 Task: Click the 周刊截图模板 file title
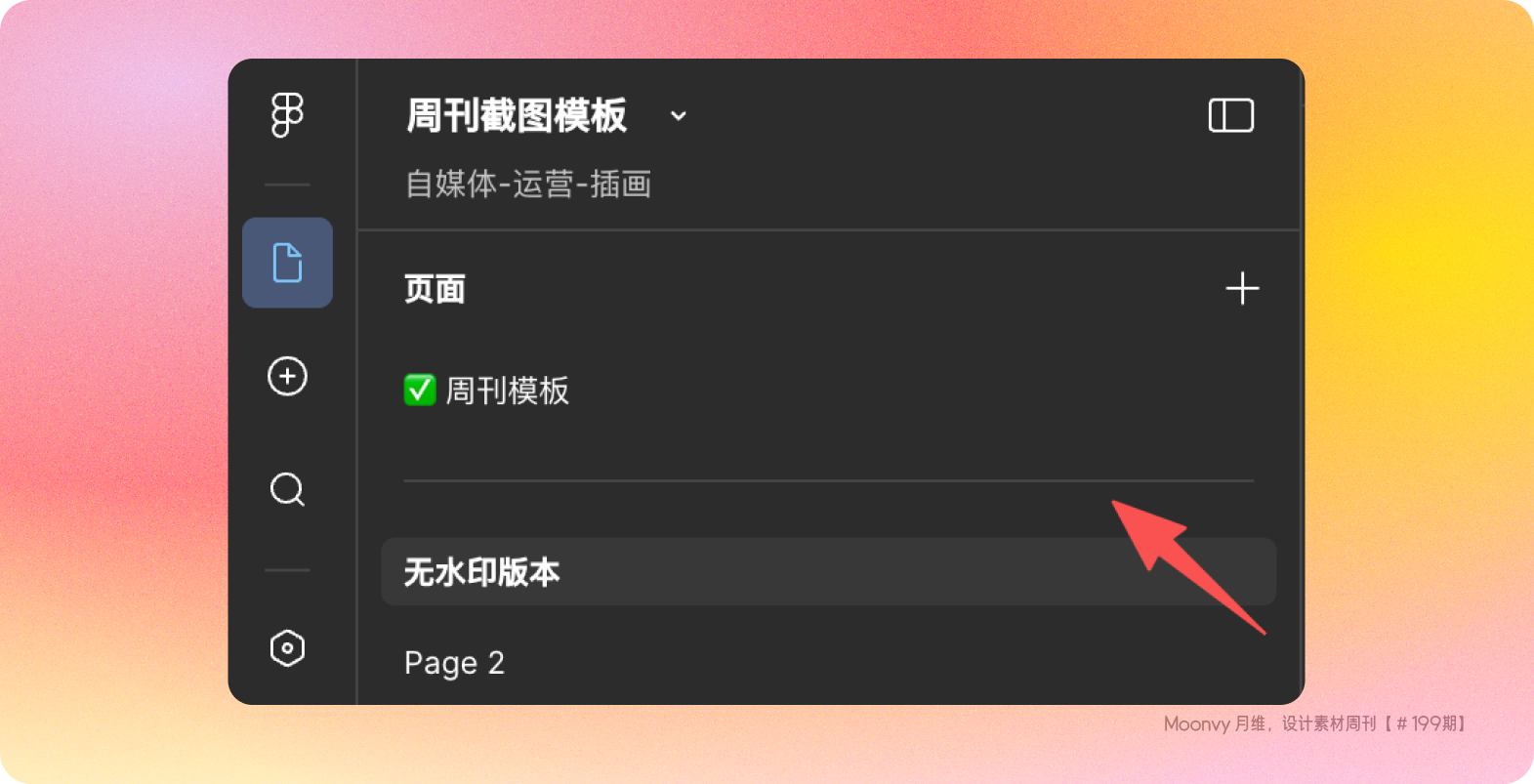[517, 115]
